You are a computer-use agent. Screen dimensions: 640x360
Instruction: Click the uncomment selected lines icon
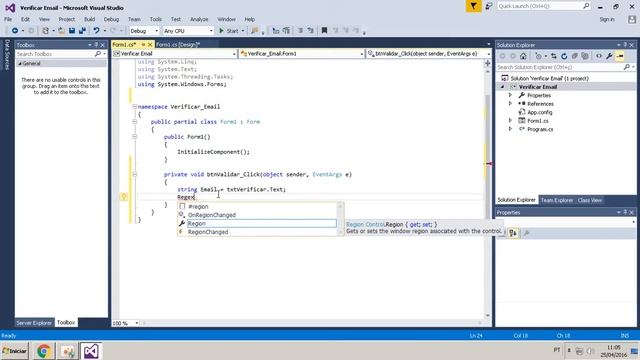(311, 31)
